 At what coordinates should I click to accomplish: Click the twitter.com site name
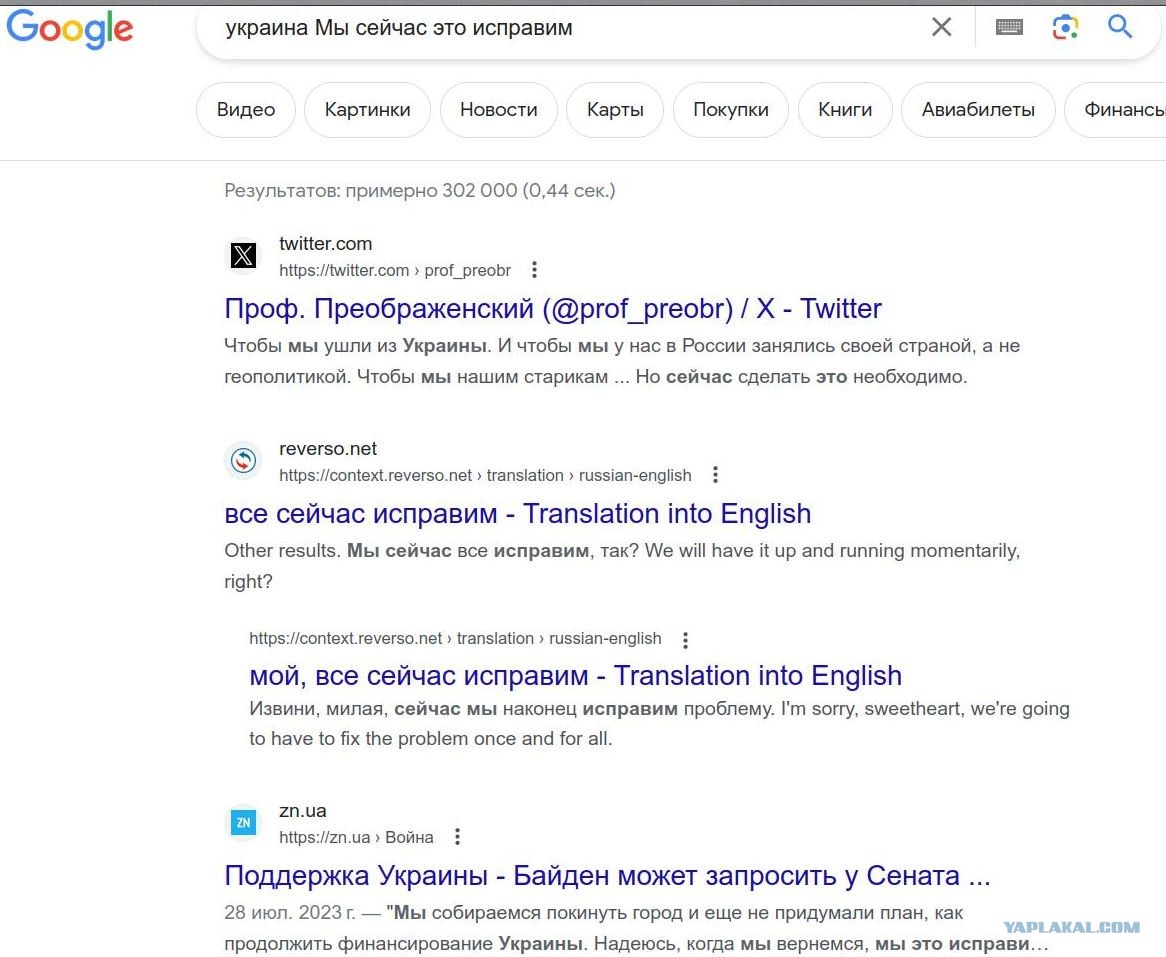coord(326,244)
